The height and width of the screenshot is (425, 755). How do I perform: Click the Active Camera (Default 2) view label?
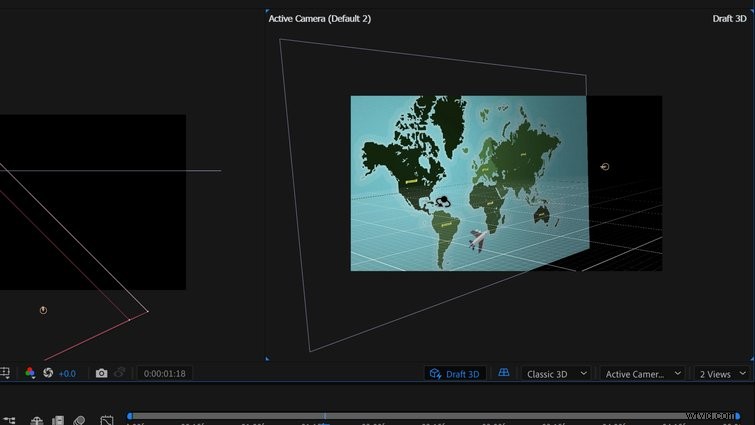320,19
